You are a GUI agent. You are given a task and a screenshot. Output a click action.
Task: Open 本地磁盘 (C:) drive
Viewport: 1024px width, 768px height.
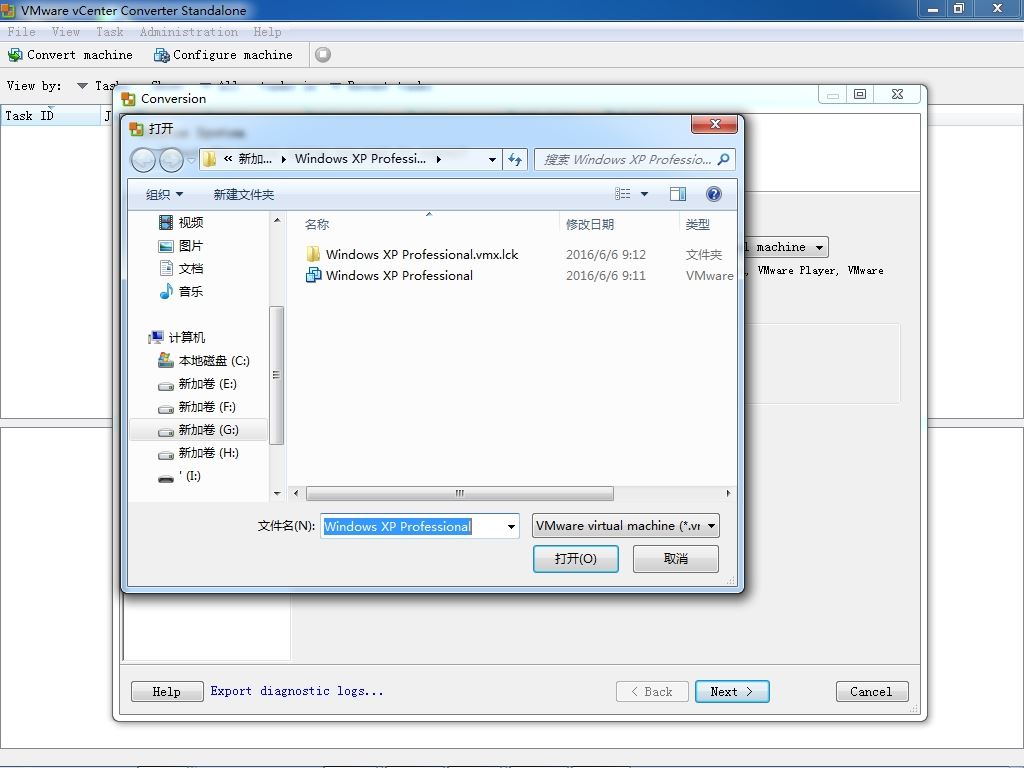[204, 361]
